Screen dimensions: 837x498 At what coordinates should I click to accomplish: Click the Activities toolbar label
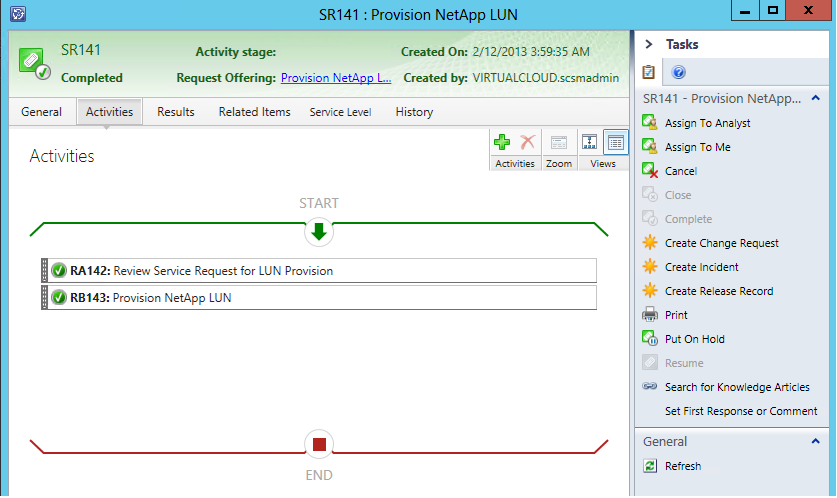pyautogui.click(x=515, y=164)
